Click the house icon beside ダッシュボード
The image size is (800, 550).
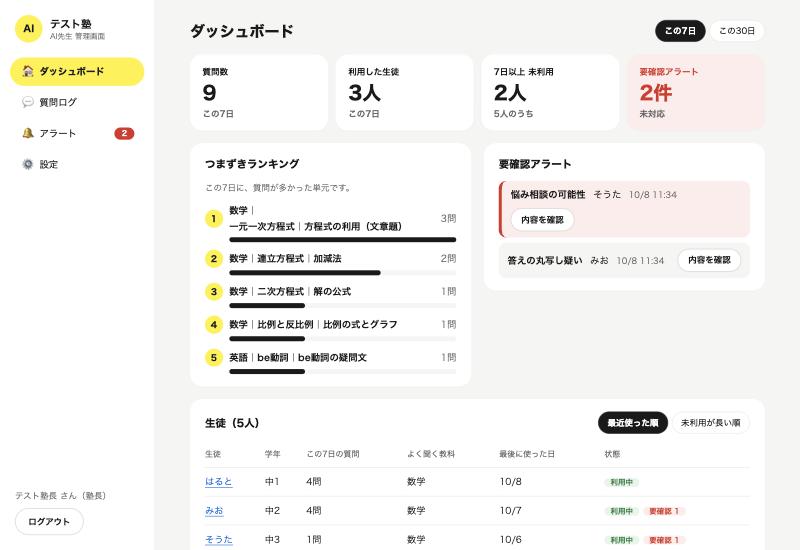tap(28, 71)
